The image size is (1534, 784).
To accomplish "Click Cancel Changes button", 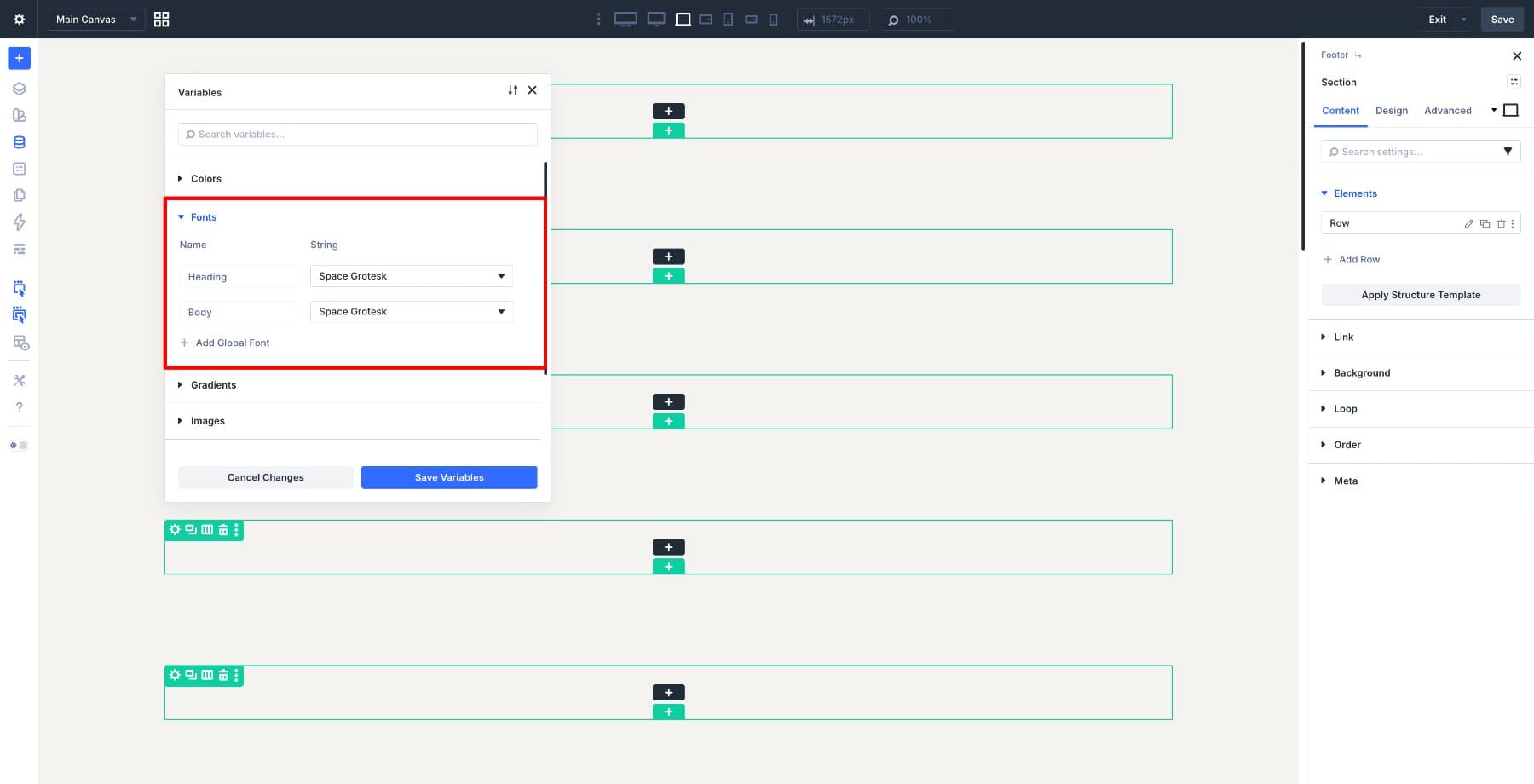I will pyautogui.click(x=266, y=477).
